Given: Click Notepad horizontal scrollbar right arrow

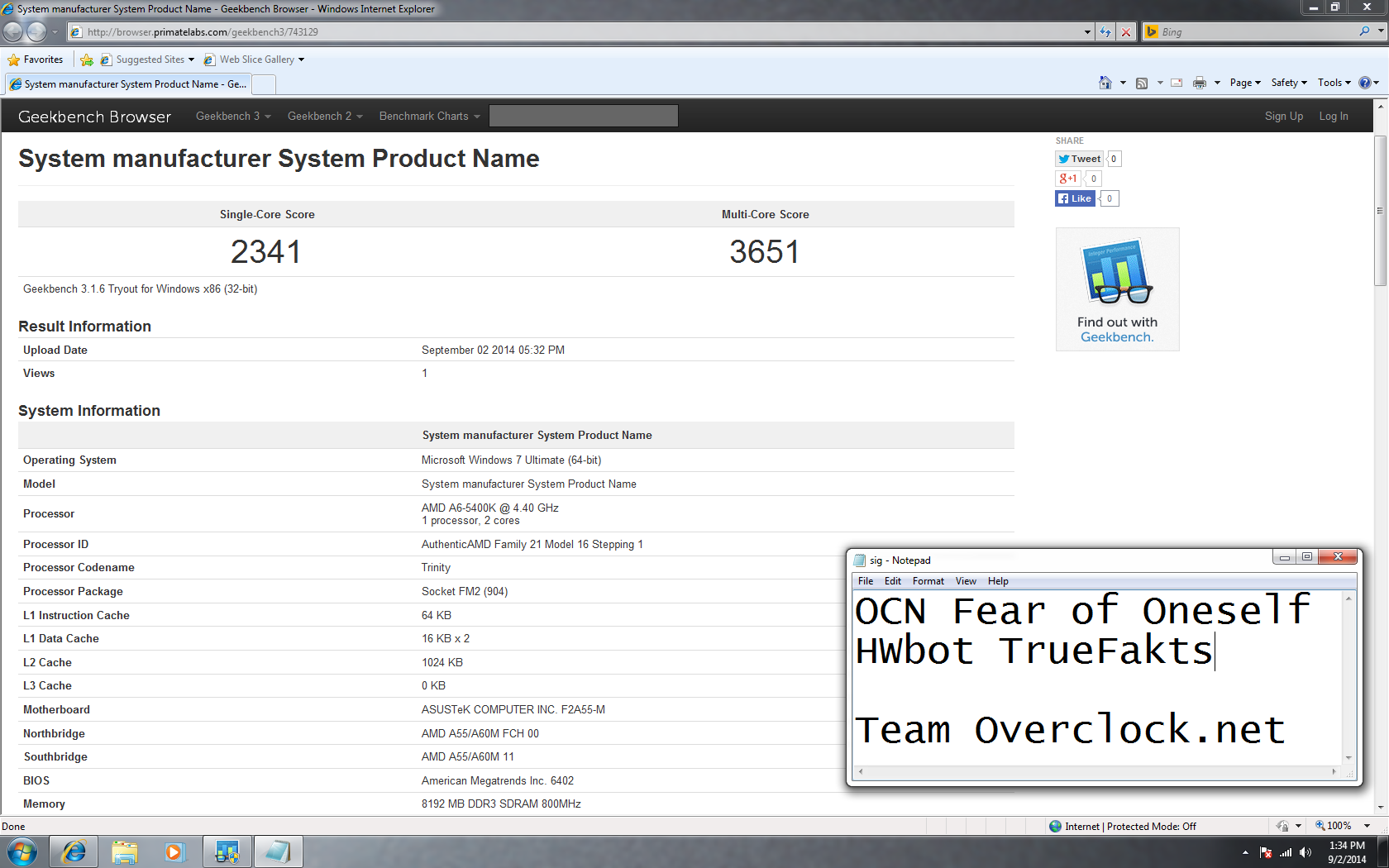Looking at the screenshot, I should pos(1334,771).
